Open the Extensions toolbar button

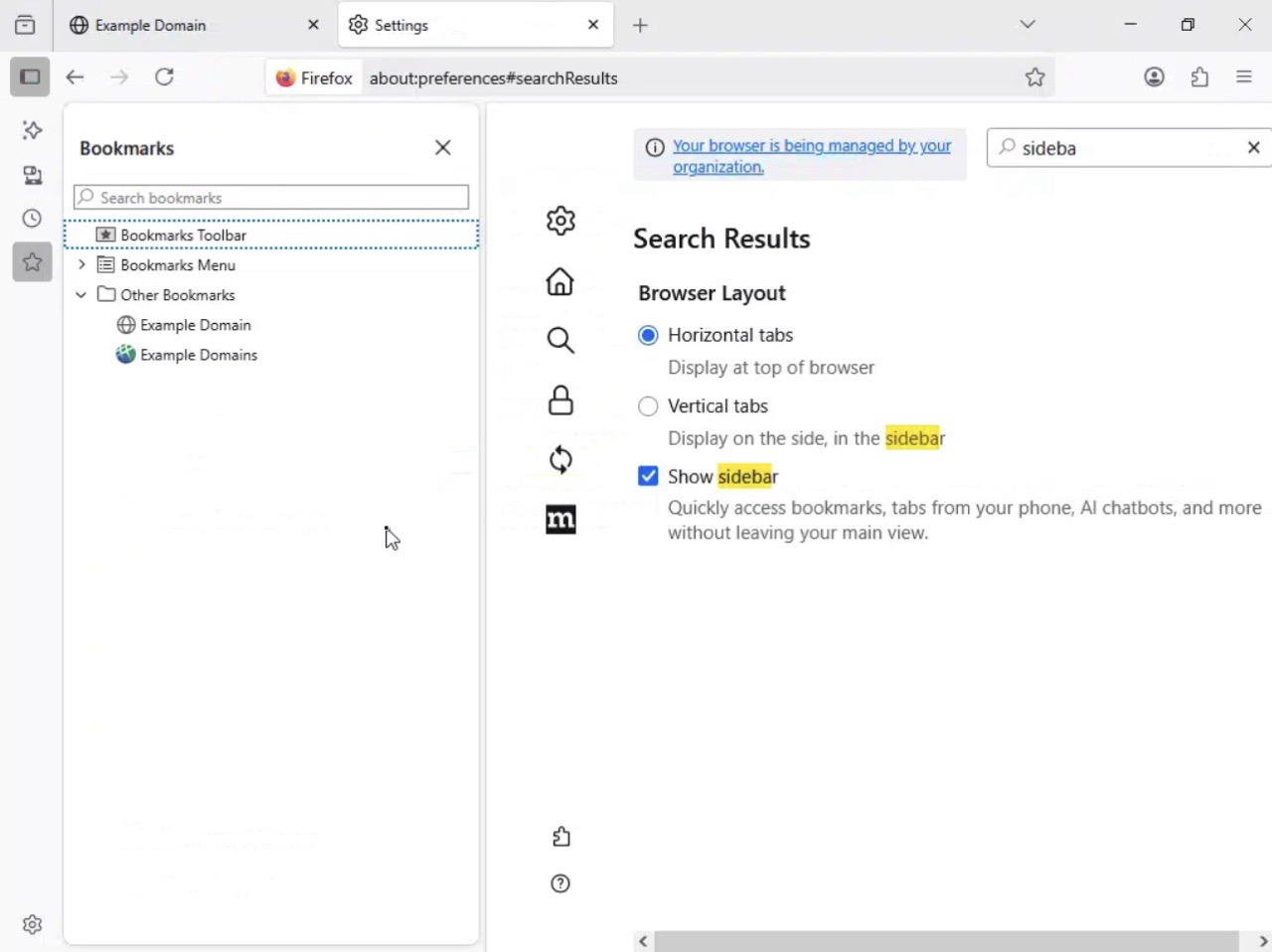click(x=1199, y=77)
